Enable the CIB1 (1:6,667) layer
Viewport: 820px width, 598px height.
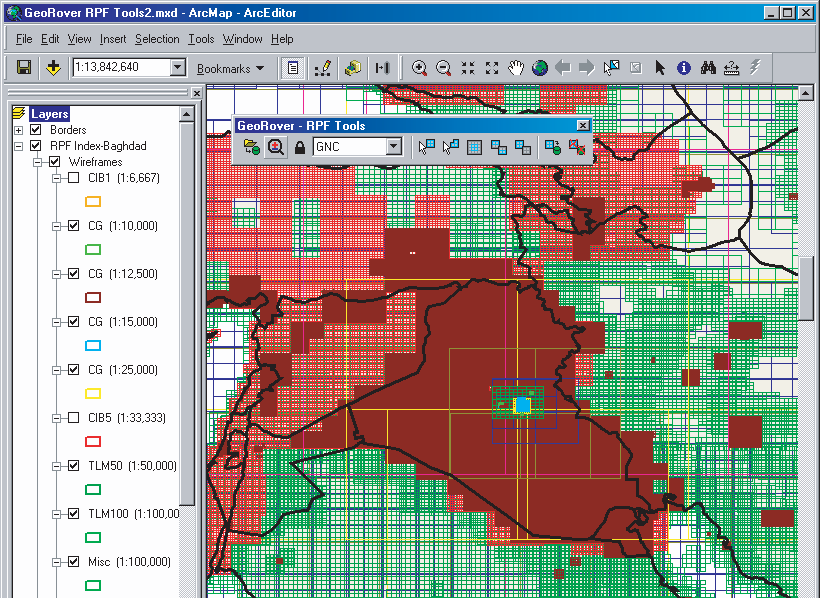tap(73, 177)
